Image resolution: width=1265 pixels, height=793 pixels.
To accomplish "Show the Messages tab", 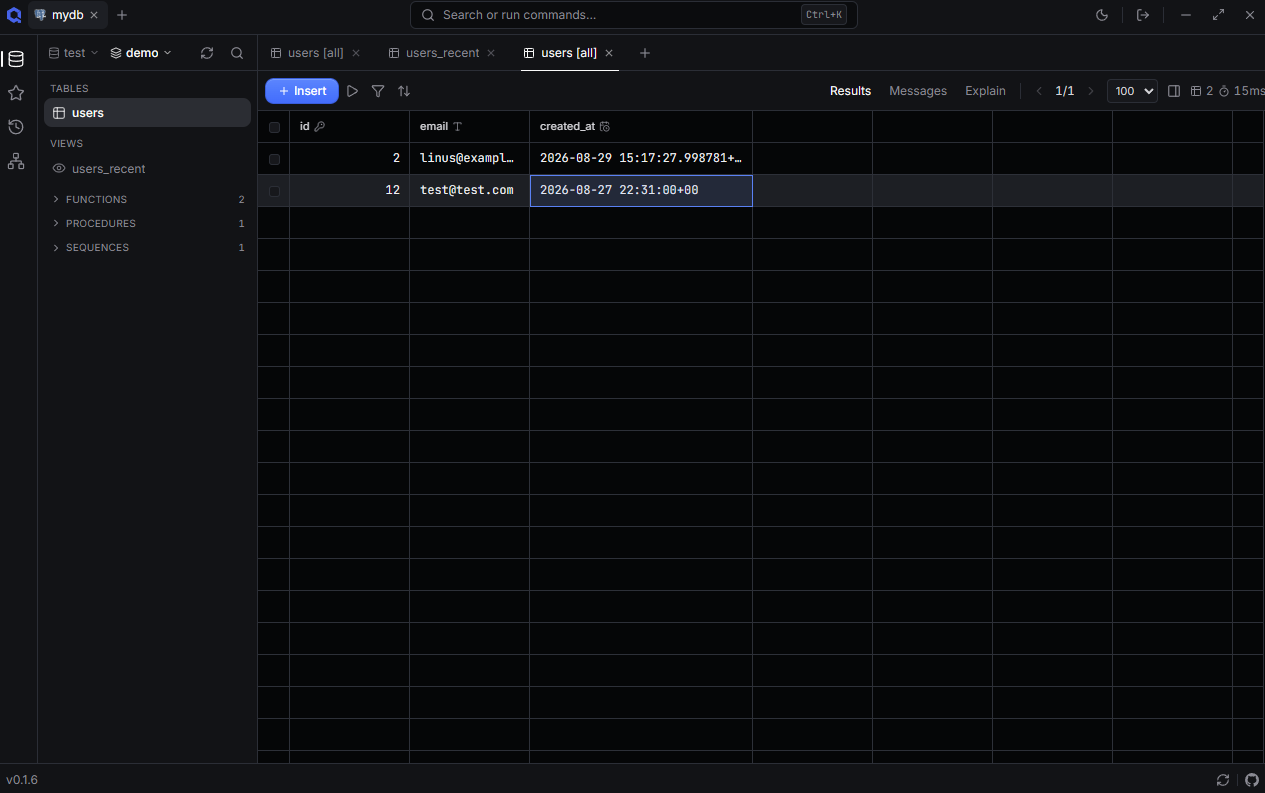I will pyautogui.click(x=918, y=91).
